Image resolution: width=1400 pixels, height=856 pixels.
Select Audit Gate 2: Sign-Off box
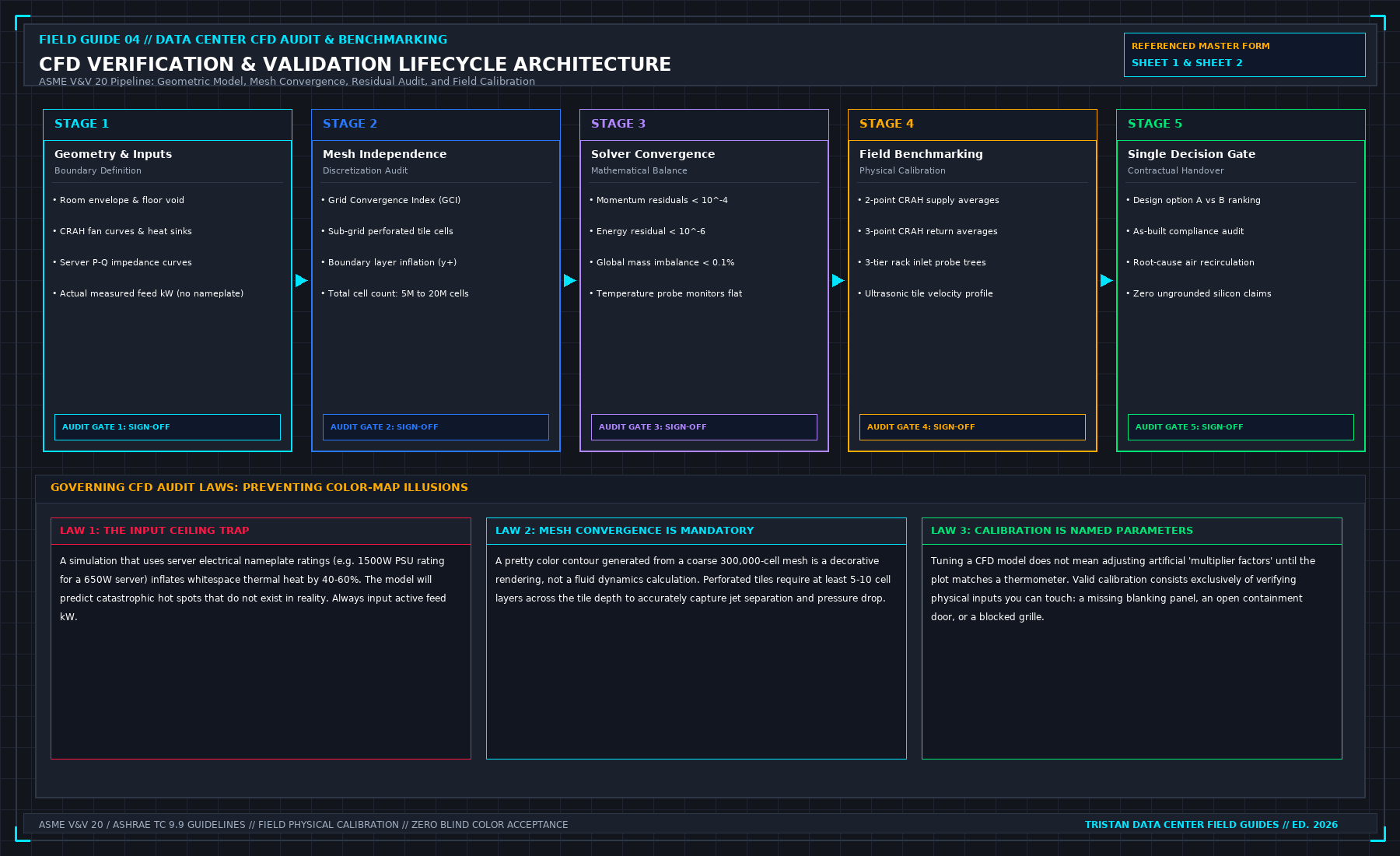436,427
